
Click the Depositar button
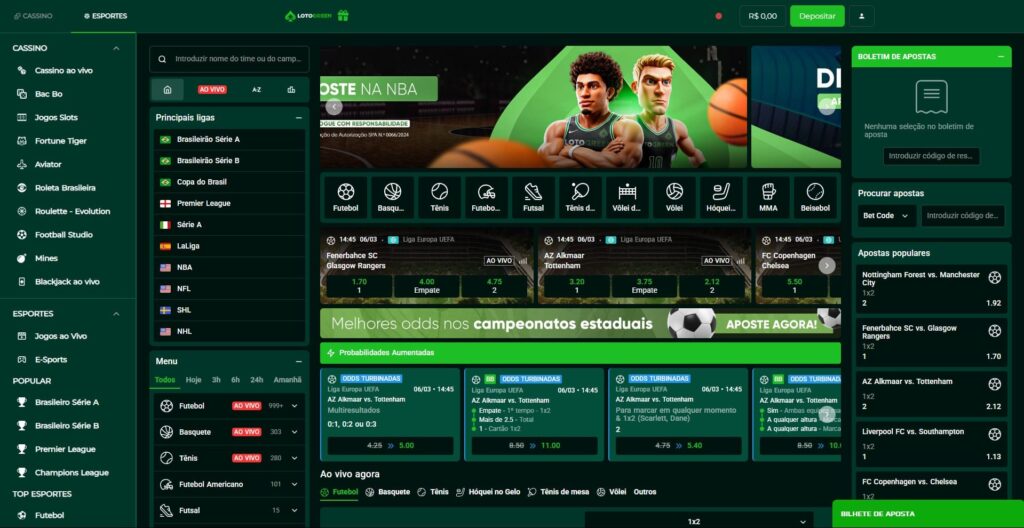817,16
